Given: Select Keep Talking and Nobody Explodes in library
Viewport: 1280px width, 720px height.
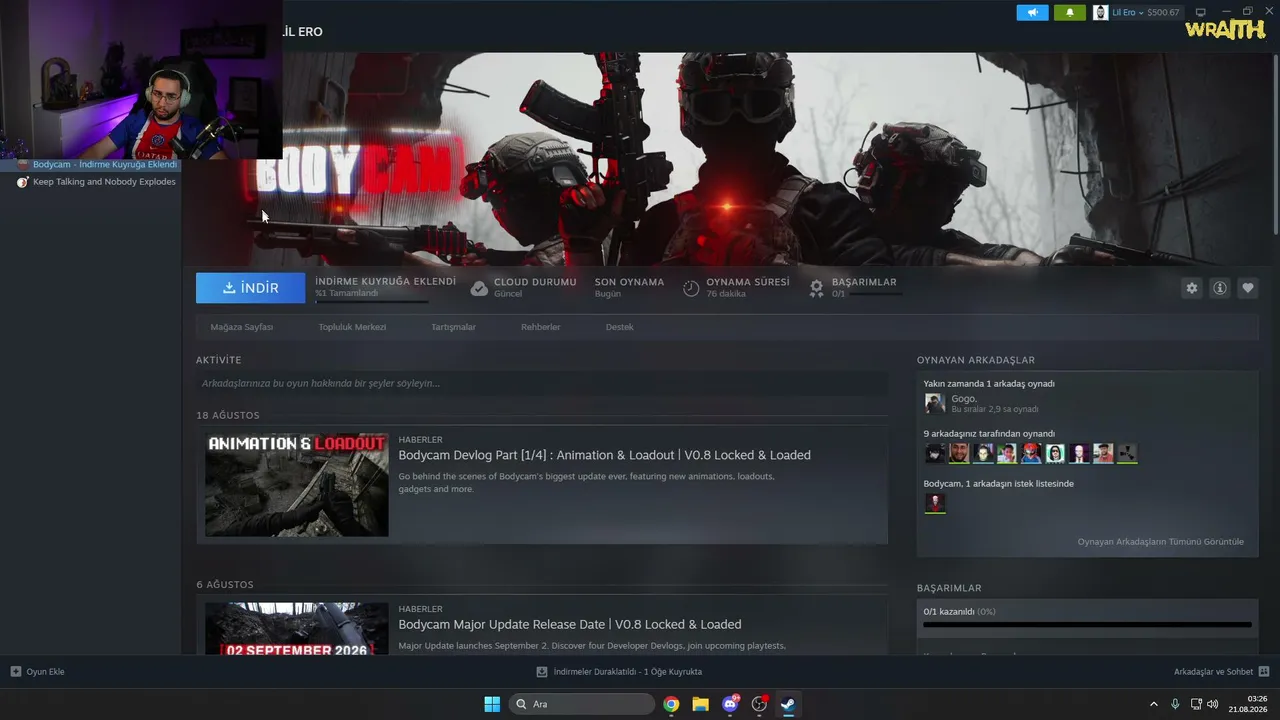Looking at the screenshot, I should coord(104,182).
